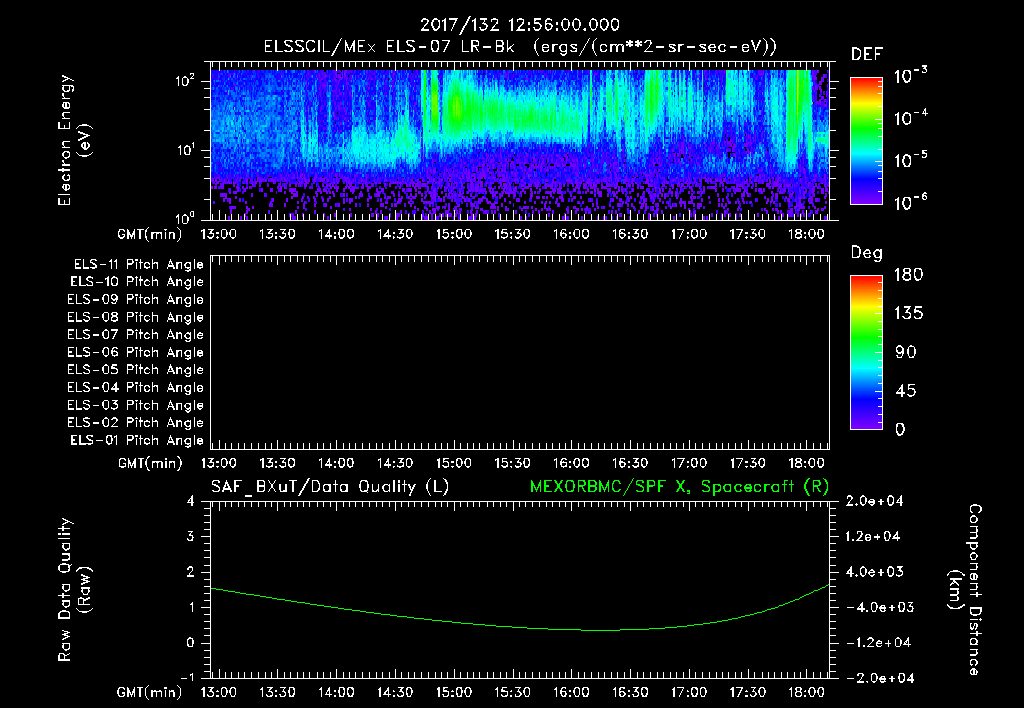1024x708 pixels.
Task: Click the 1.2e+04 right axis value
Action: click(873, 536)
